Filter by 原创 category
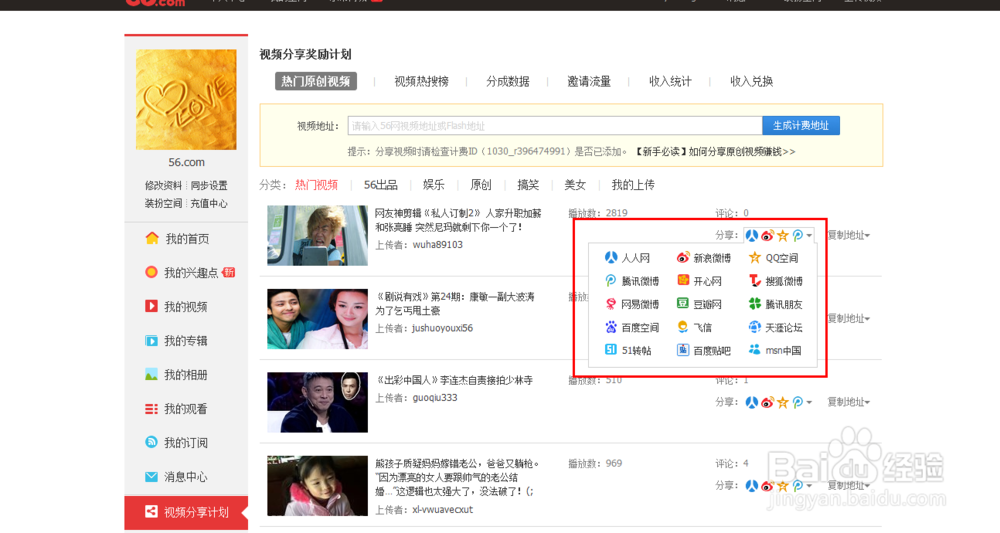Viewport: 1000px width, 533px height. click(481, 185)
